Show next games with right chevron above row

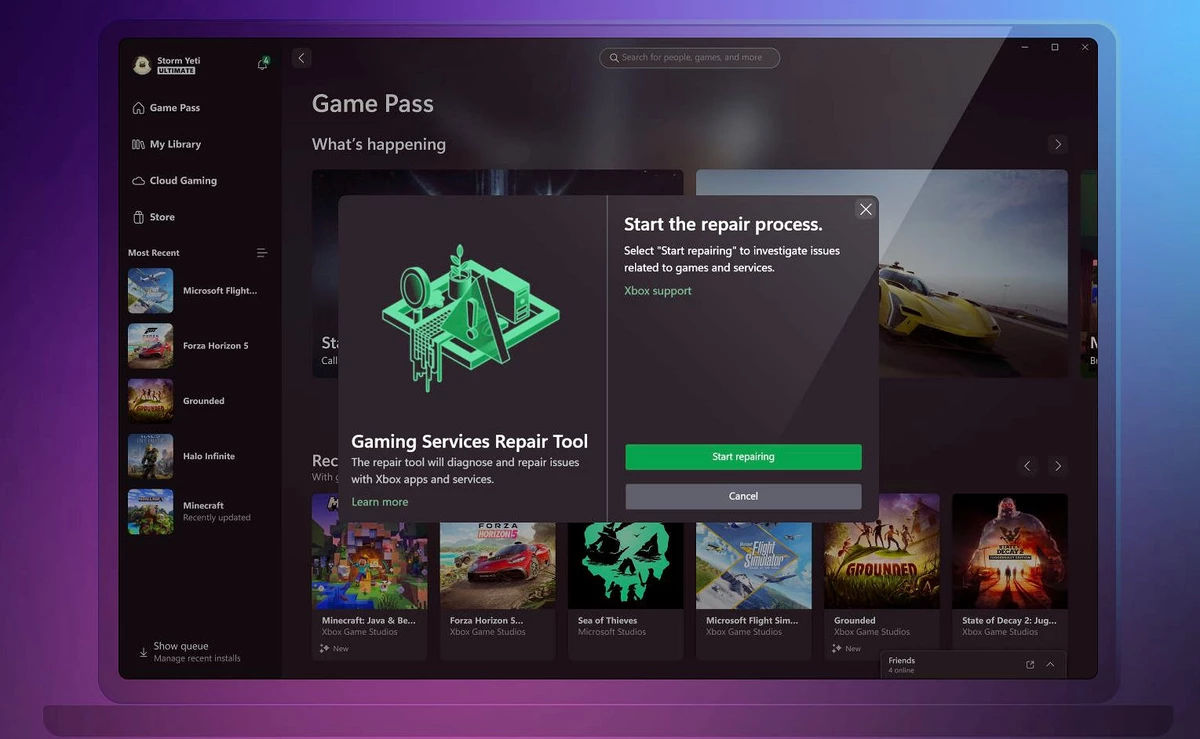click(1058, 466)
